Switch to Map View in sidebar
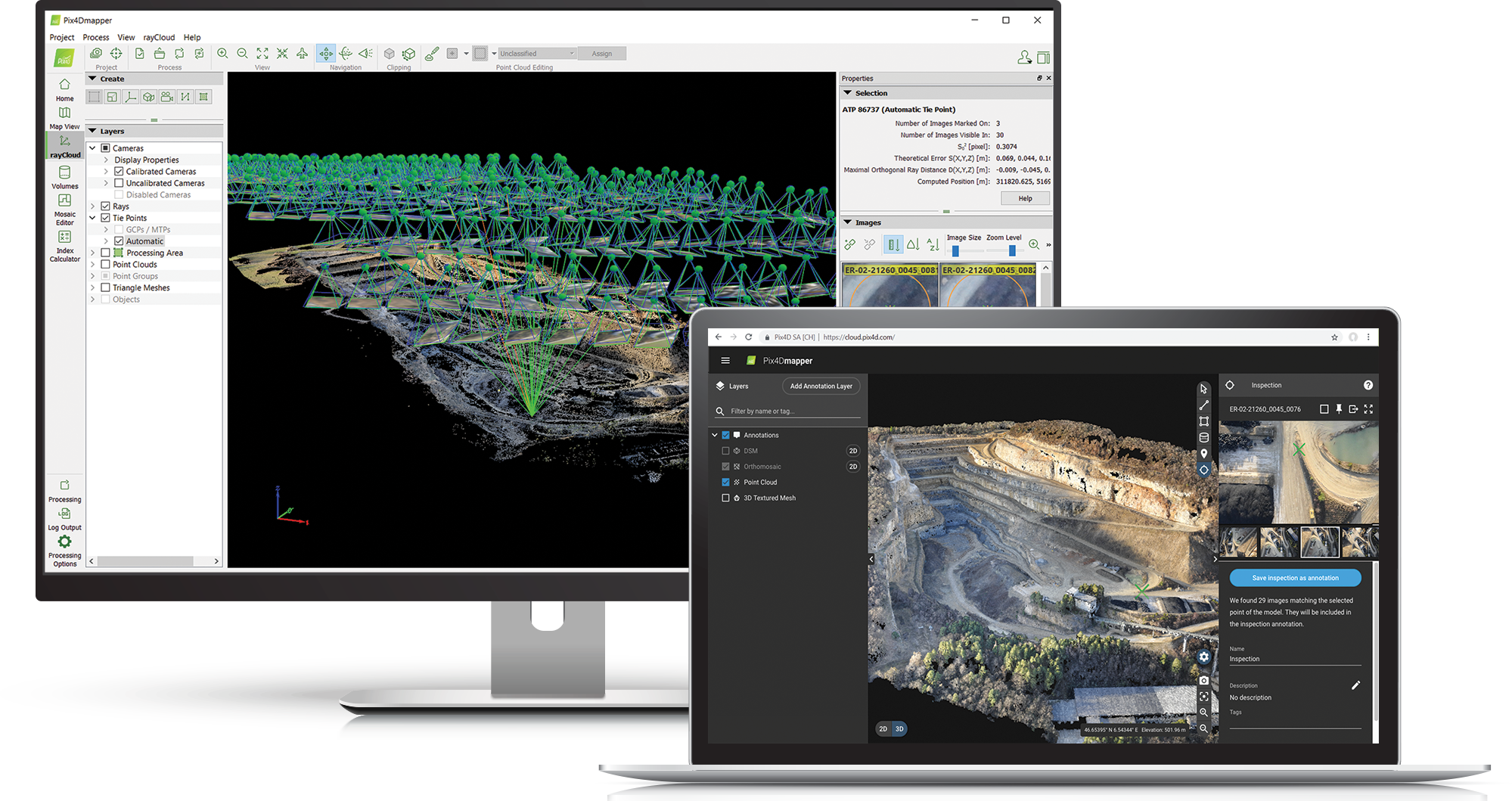 click(x=64, y=117)
